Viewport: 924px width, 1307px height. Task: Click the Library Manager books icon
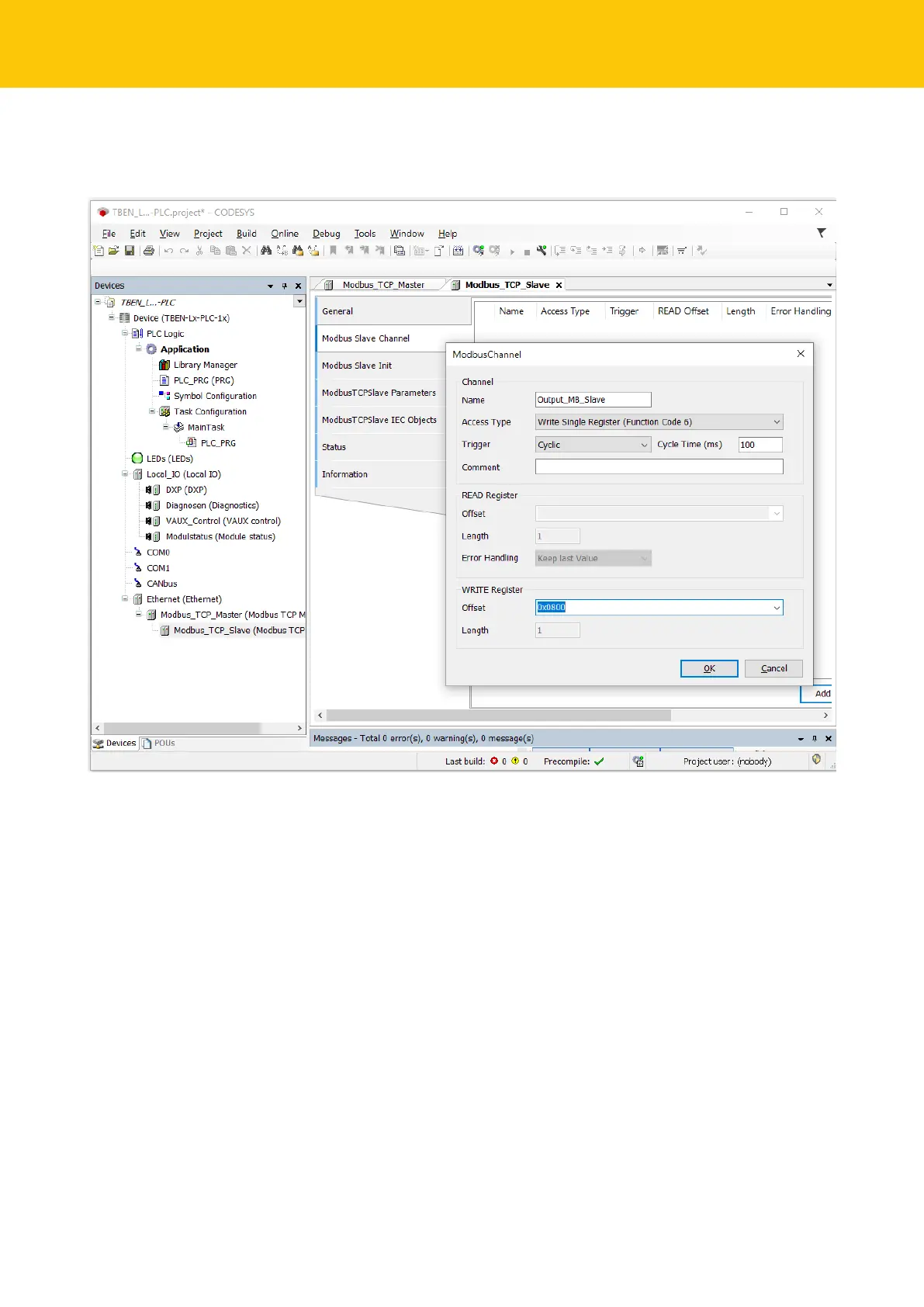(x=164, y=365)
